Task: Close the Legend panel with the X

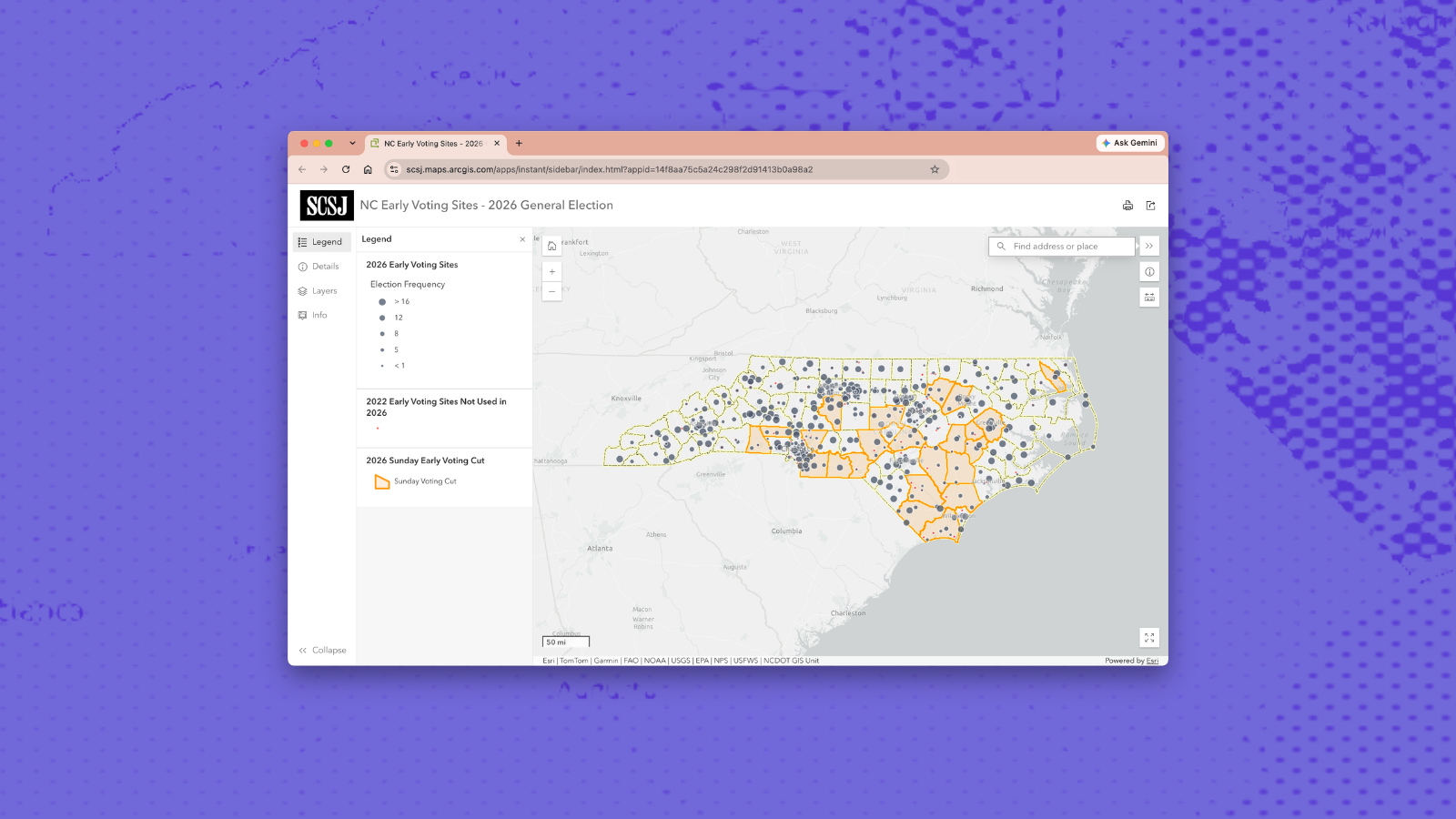Action: (x=522, y=239)
